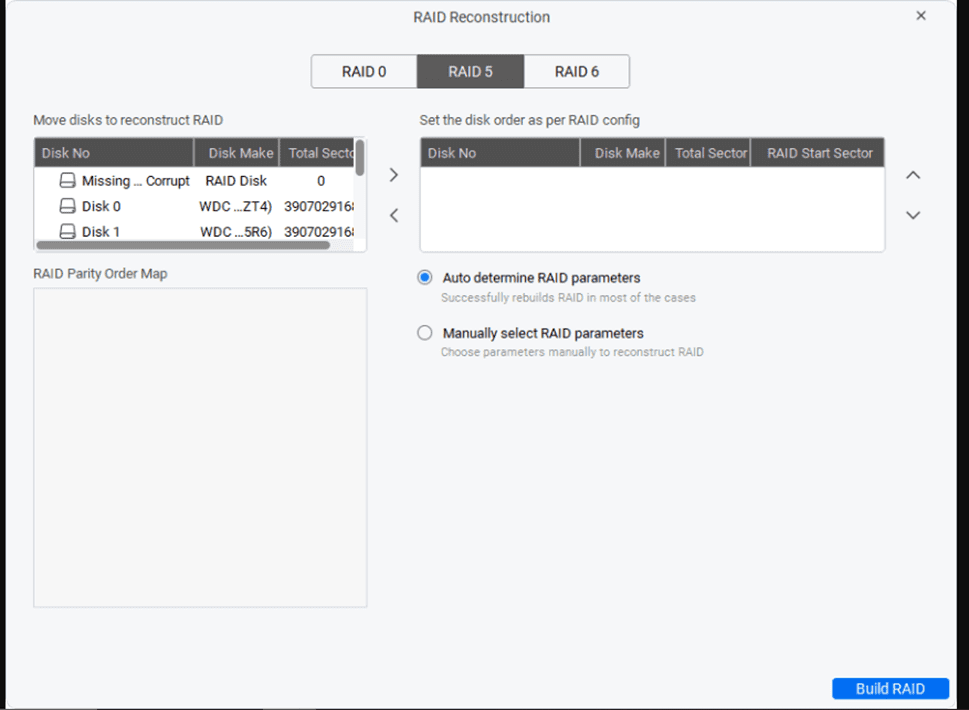The height and width of the screenshot is (710, 969).
Task: Click the disk icon beside Disk 0
Action: coord(65,206)
